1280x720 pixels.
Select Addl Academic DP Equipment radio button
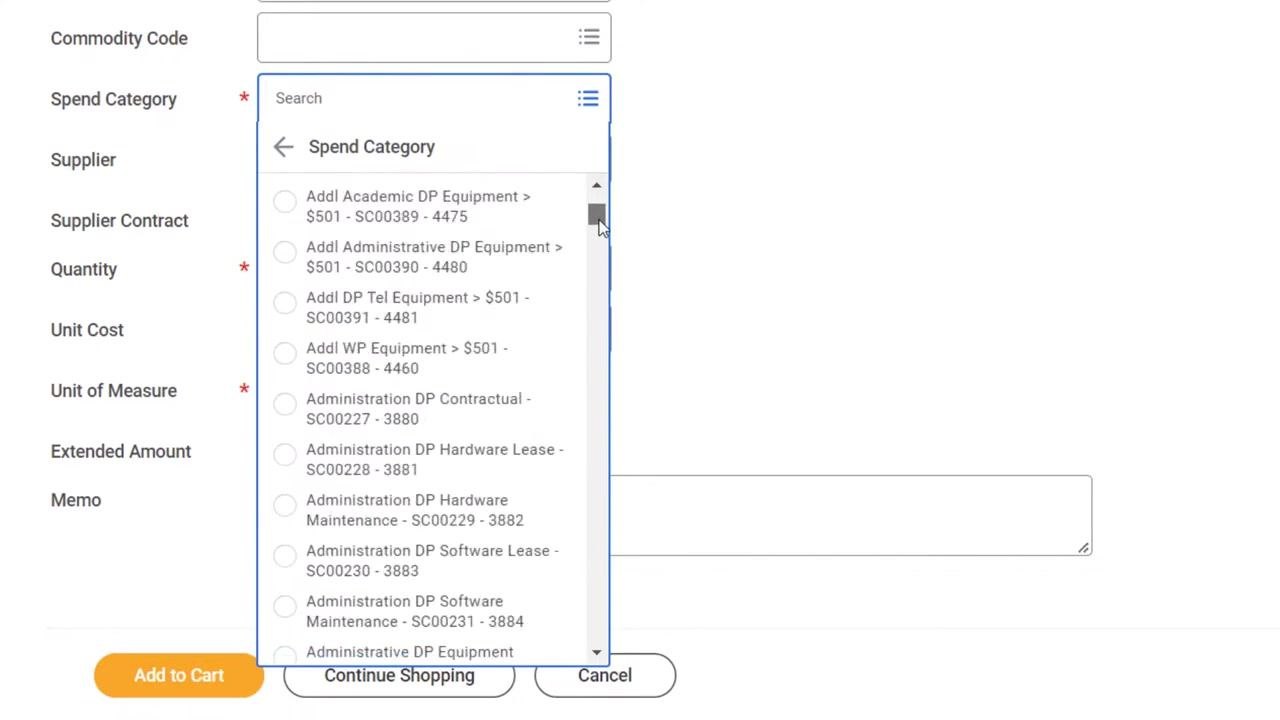(x=285, y=202)
